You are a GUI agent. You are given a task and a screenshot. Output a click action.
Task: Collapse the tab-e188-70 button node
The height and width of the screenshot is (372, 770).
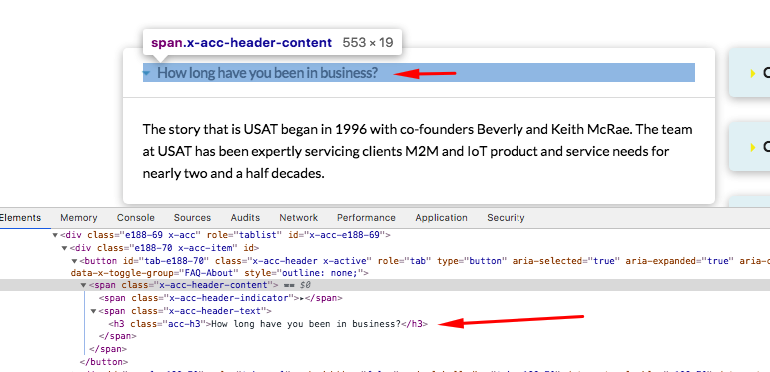tap(74, 261)
